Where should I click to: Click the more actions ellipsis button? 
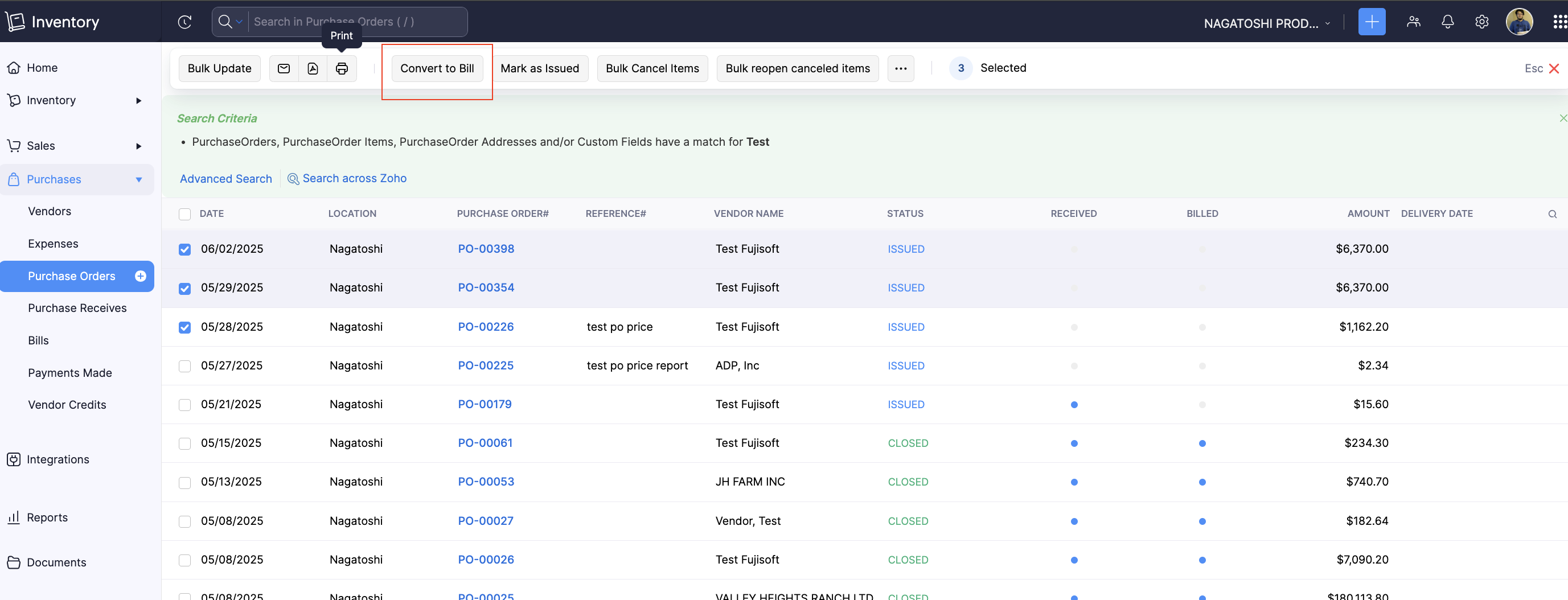pos(901,69)
